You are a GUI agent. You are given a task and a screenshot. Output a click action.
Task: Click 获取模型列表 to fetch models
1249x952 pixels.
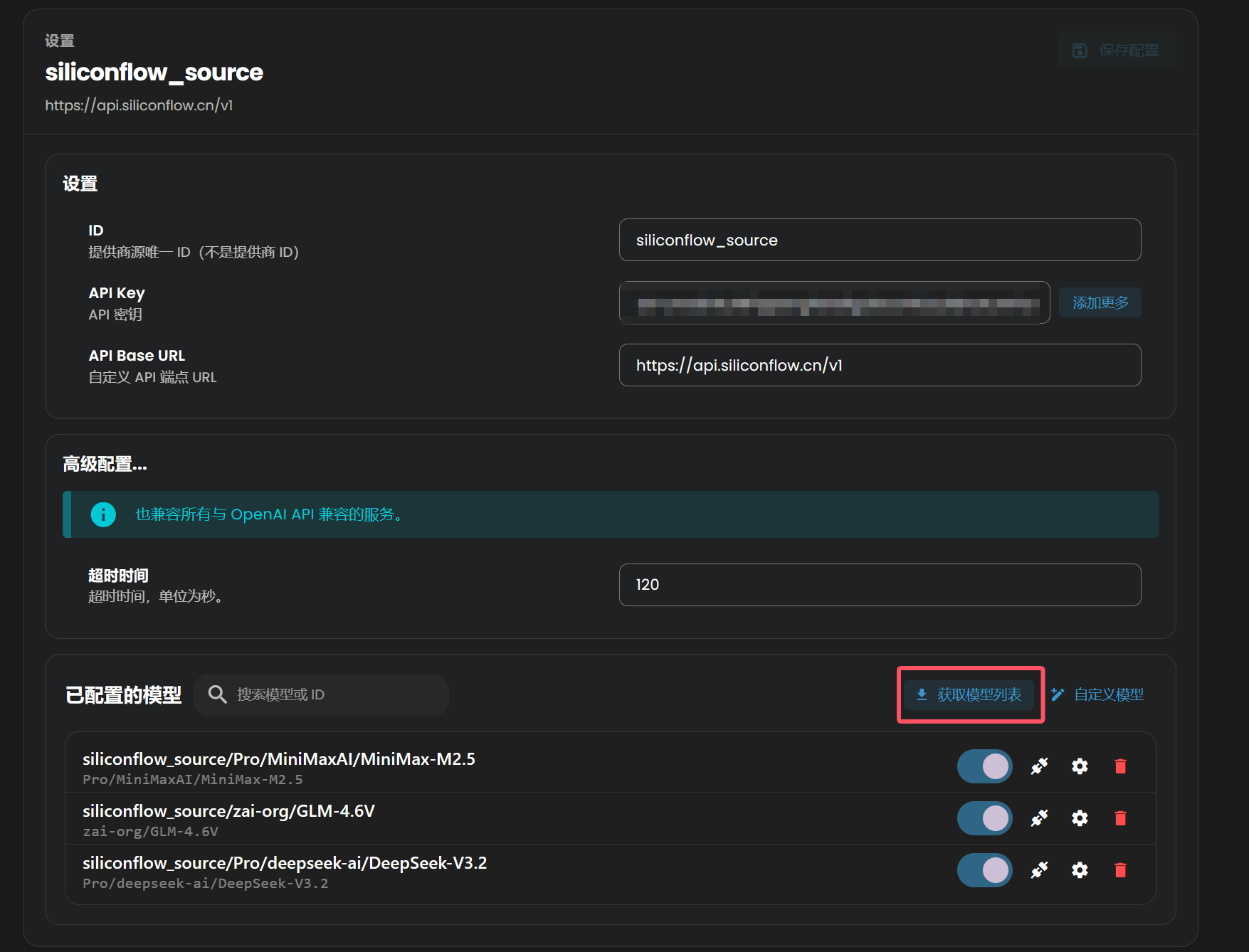969,694
